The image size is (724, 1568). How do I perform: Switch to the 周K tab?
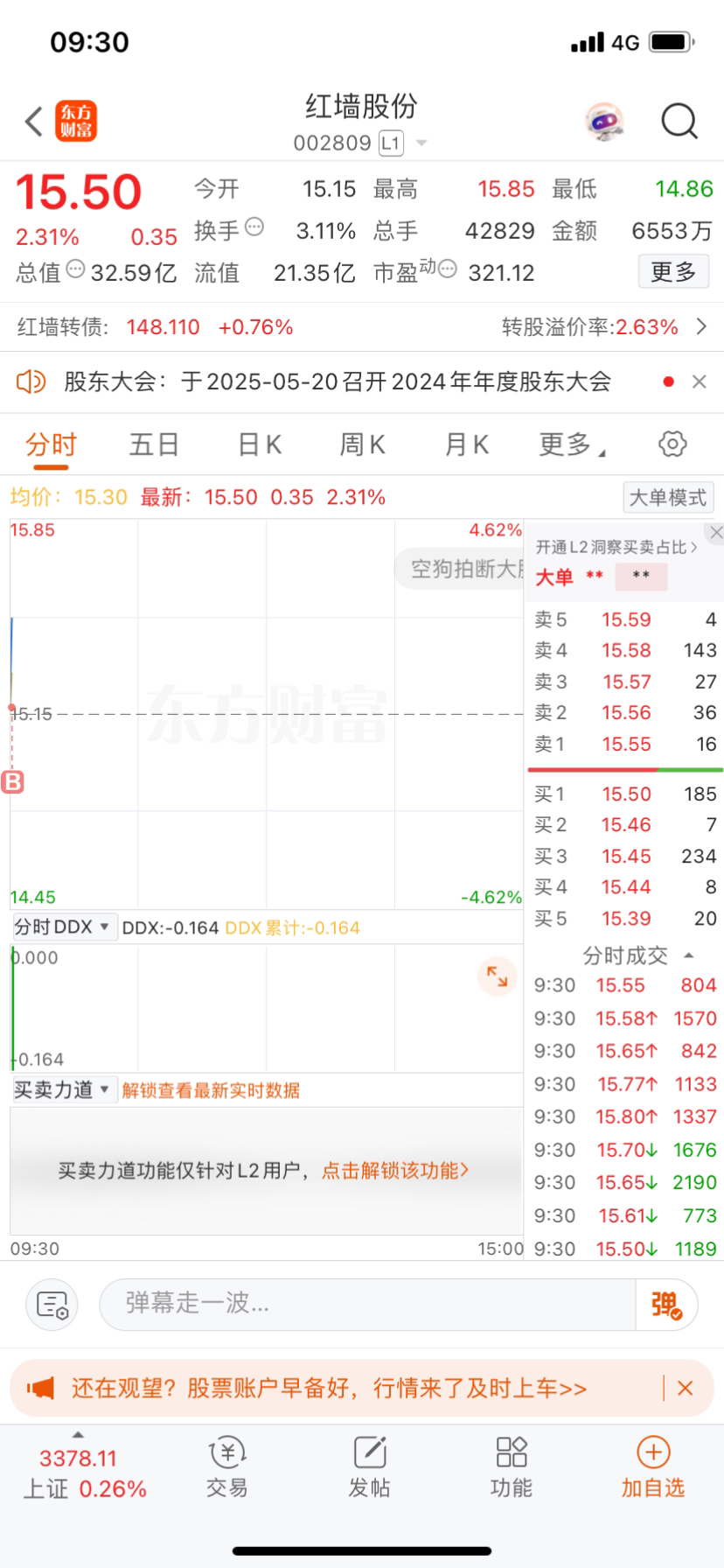pos(363,444)
